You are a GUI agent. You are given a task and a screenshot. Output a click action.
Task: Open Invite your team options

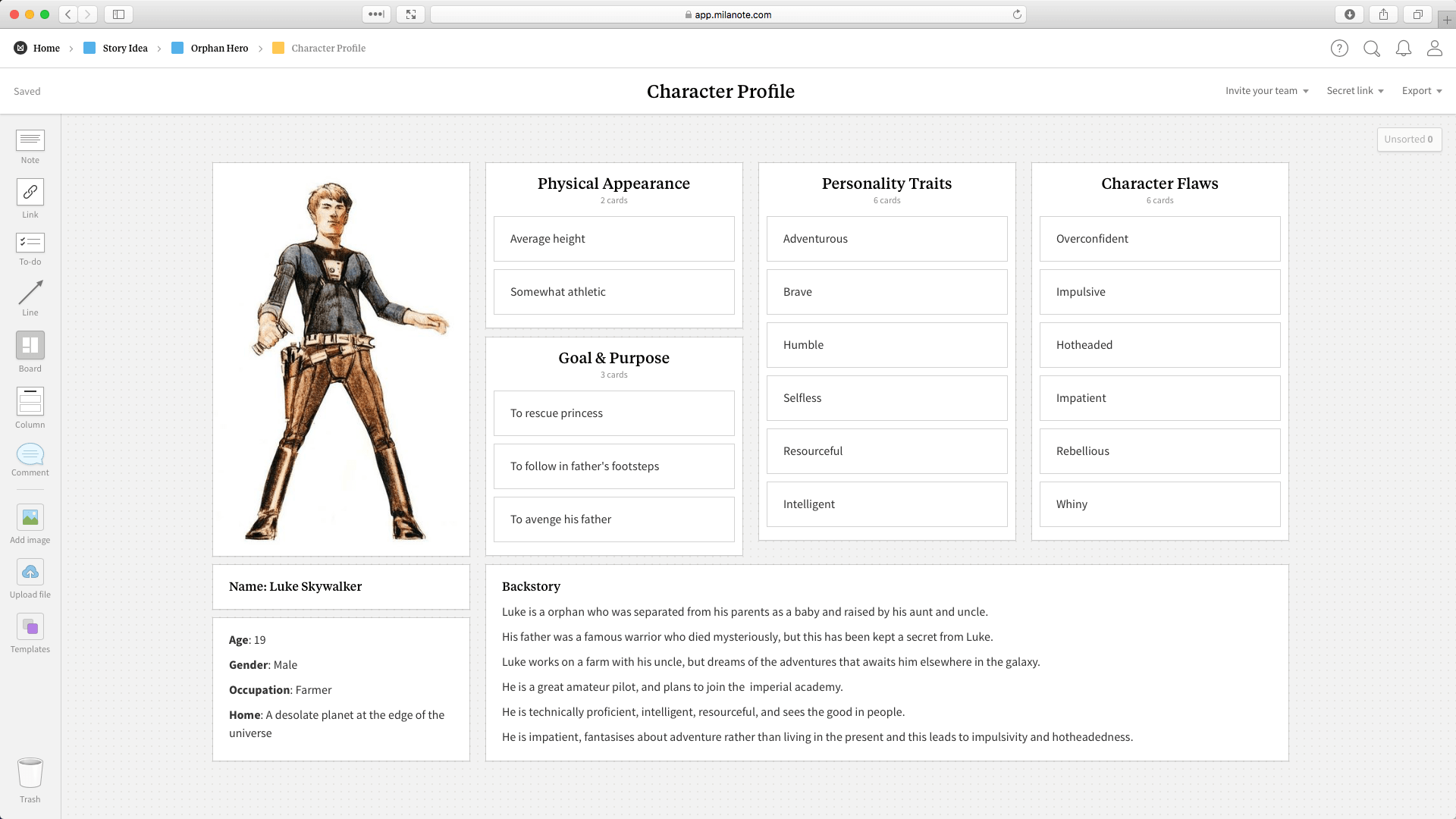(x=1266, y=91)
